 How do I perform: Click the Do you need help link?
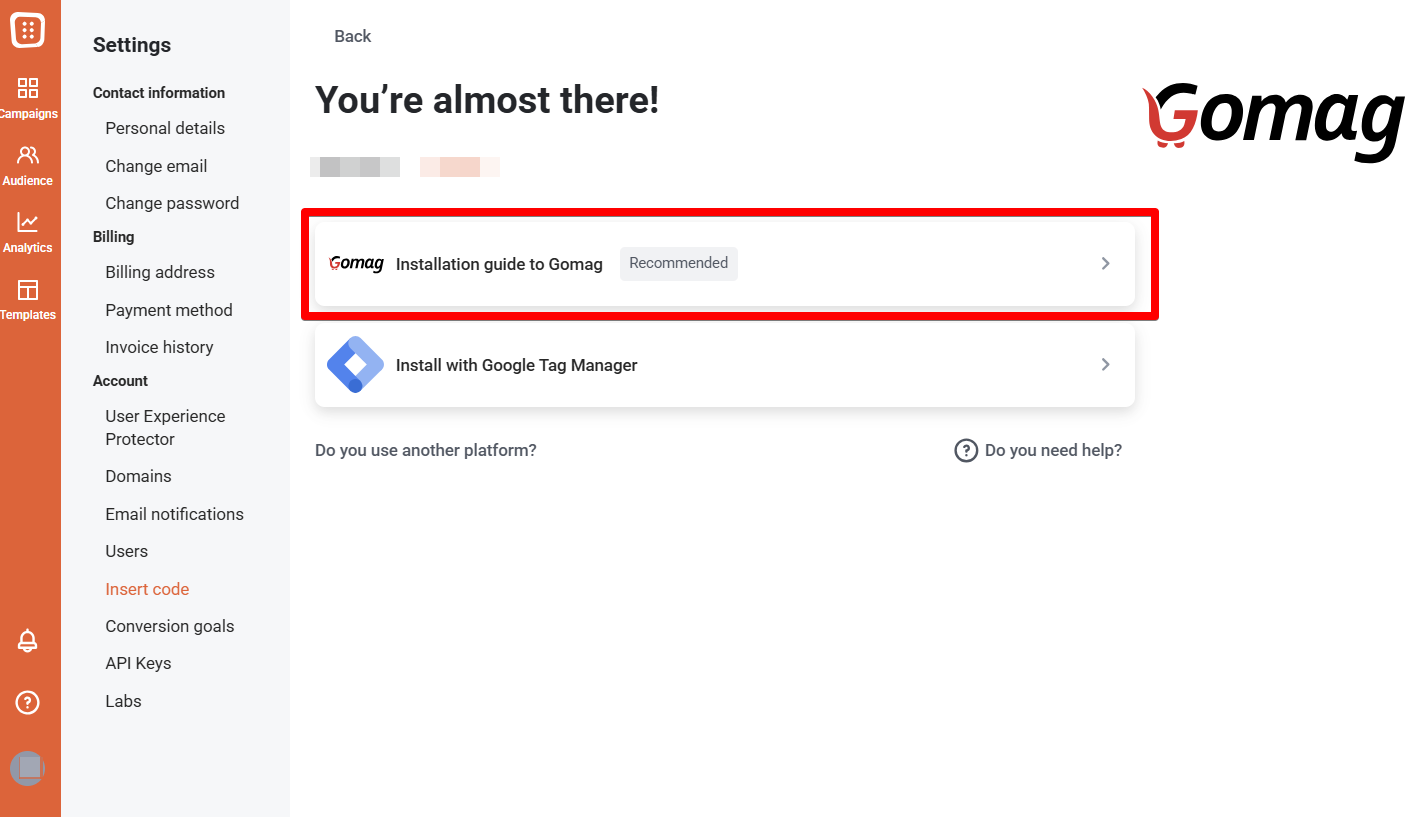coord(1052,450)
